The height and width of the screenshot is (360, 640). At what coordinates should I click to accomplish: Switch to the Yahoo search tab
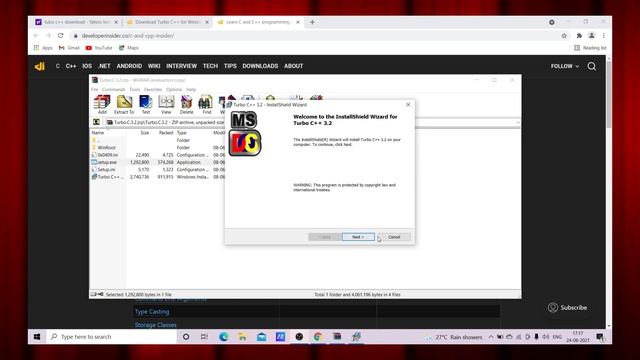76,22
